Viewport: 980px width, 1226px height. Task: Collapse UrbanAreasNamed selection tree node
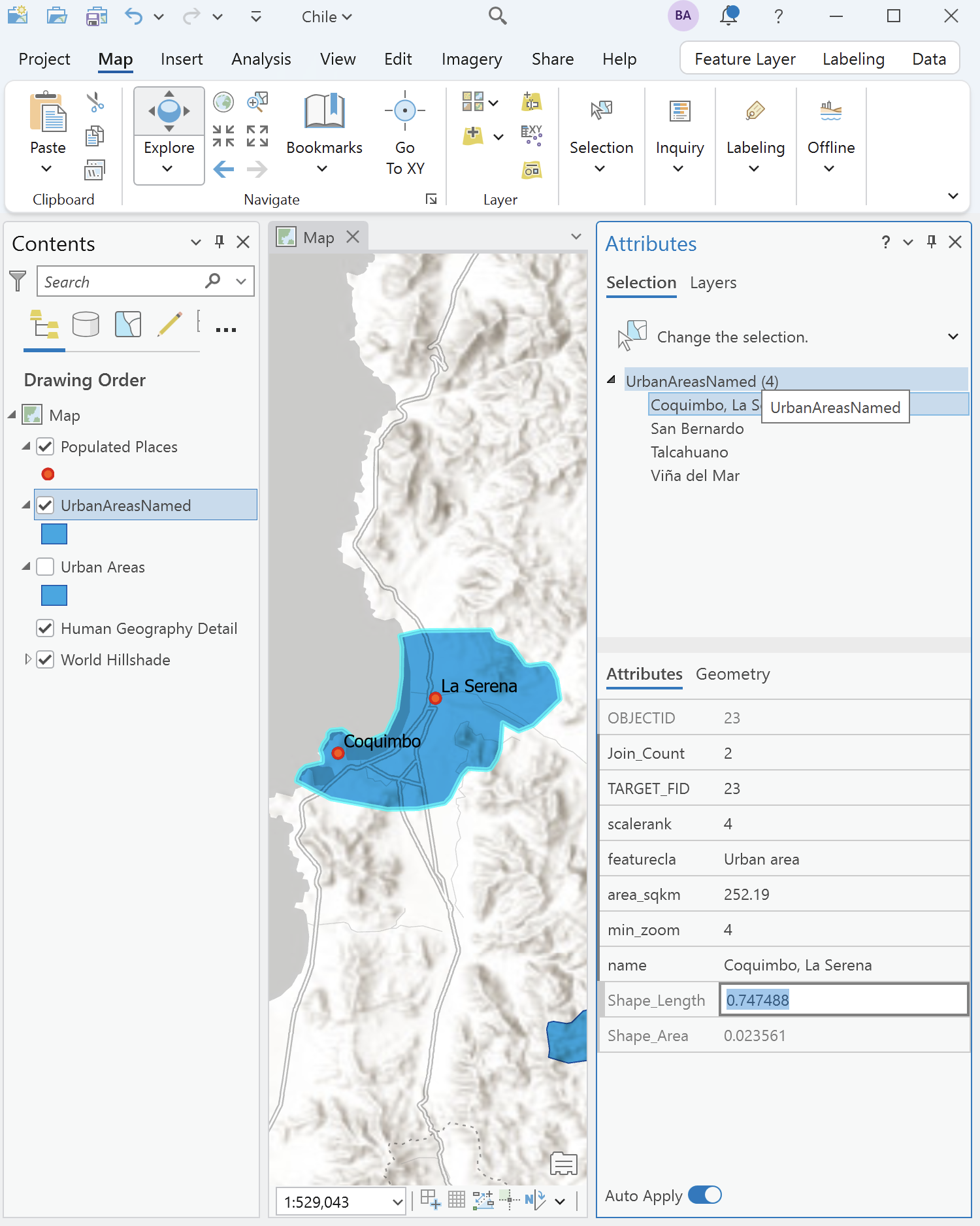point(612,380)
